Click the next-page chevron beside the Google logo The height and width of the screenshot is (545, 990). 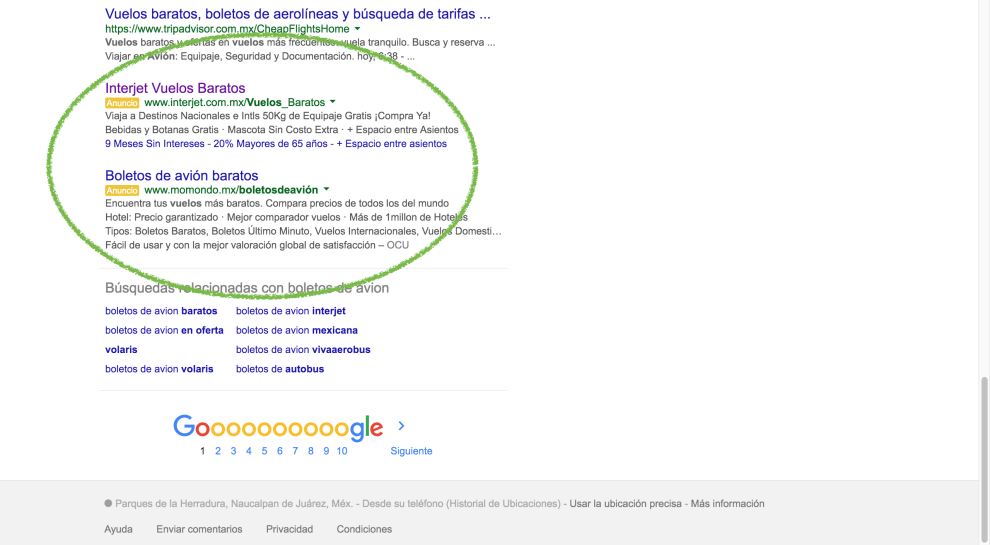[402, 426]
